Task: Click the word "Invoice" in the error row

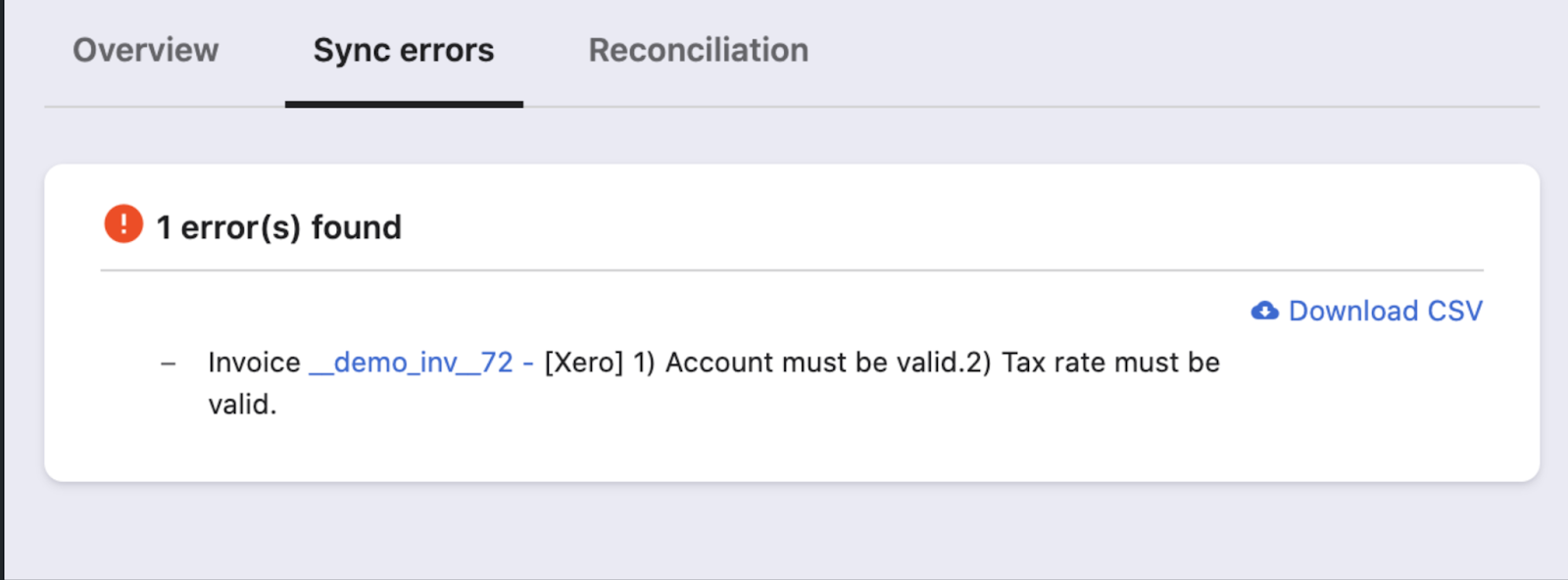Action: coord(254,362)
